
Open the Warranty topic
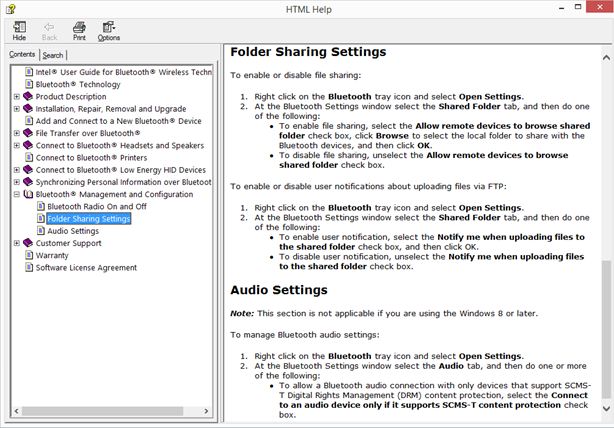point(52,255)
